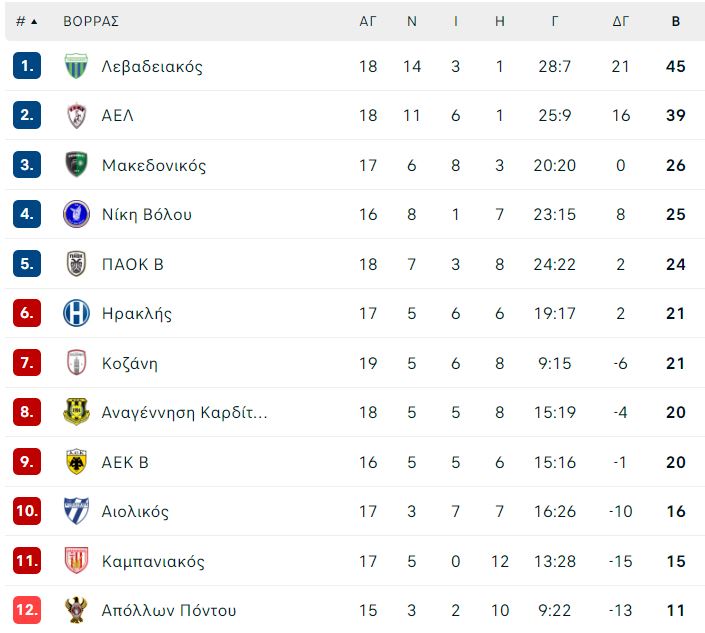
Task: Open the Κοζάνη team link
Action: click(130, 363)
